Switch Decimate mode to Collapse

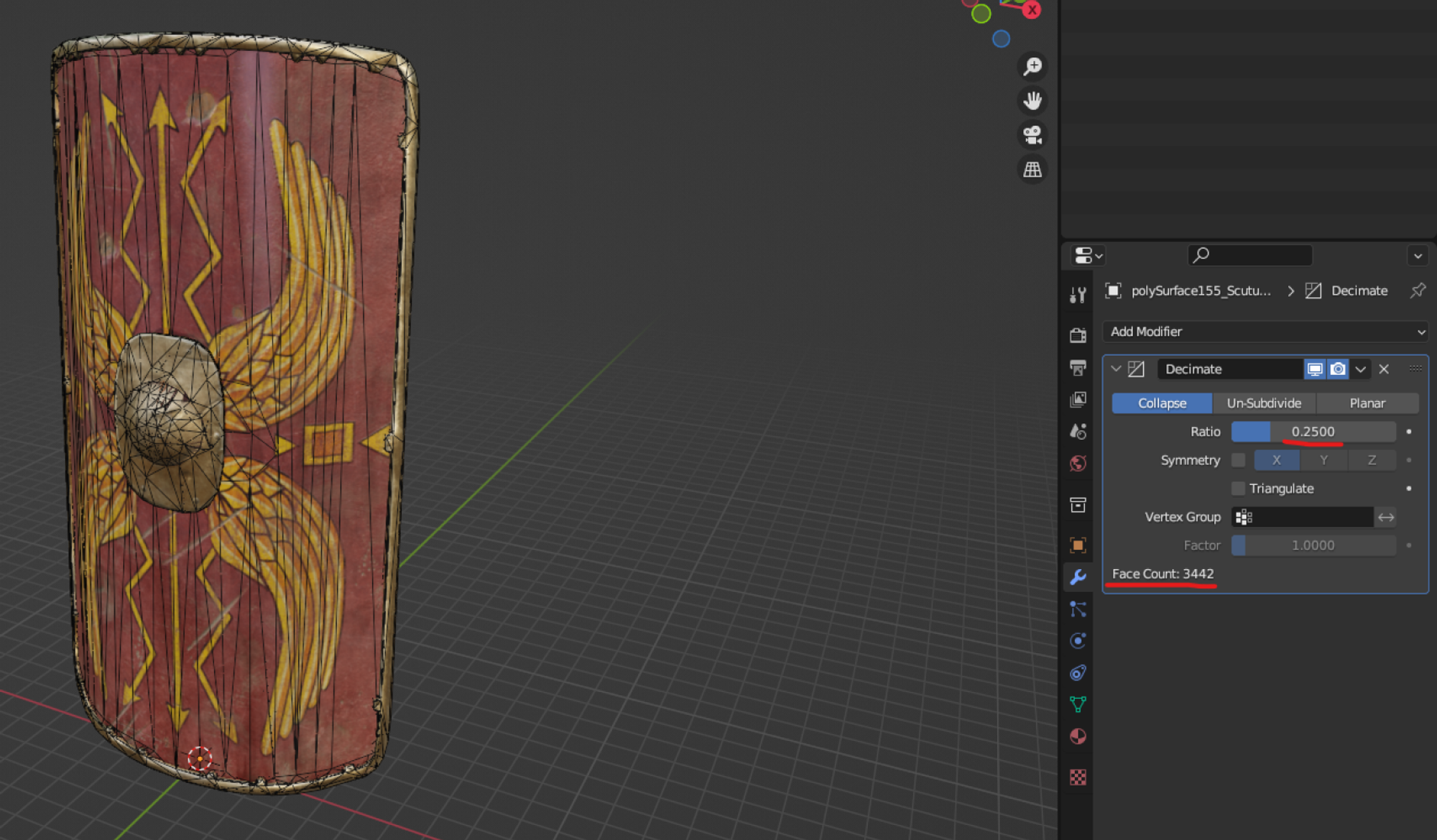click(1162, 403)
